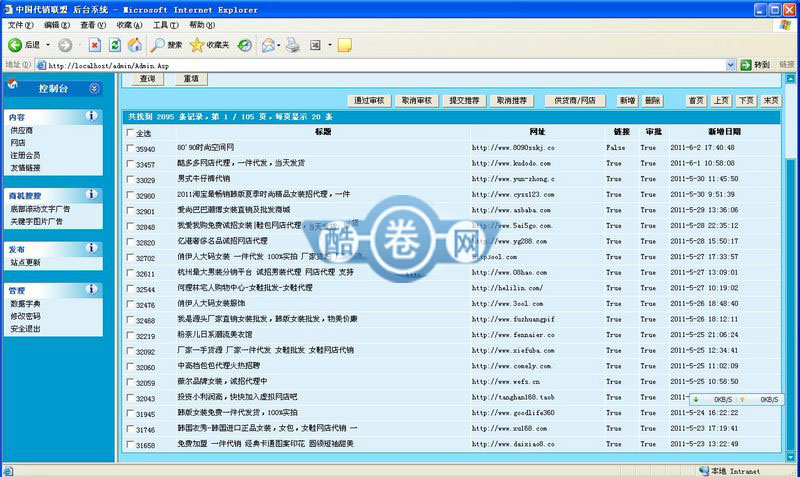Viewport: 800px width, 477px height.
Task: Click the green 转到 go arrow icon
Action: coord(746,65)
